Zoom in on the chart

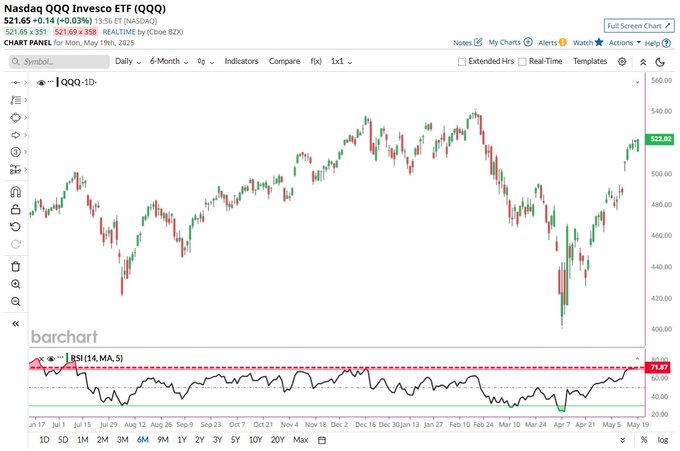(x=16, y=284)
